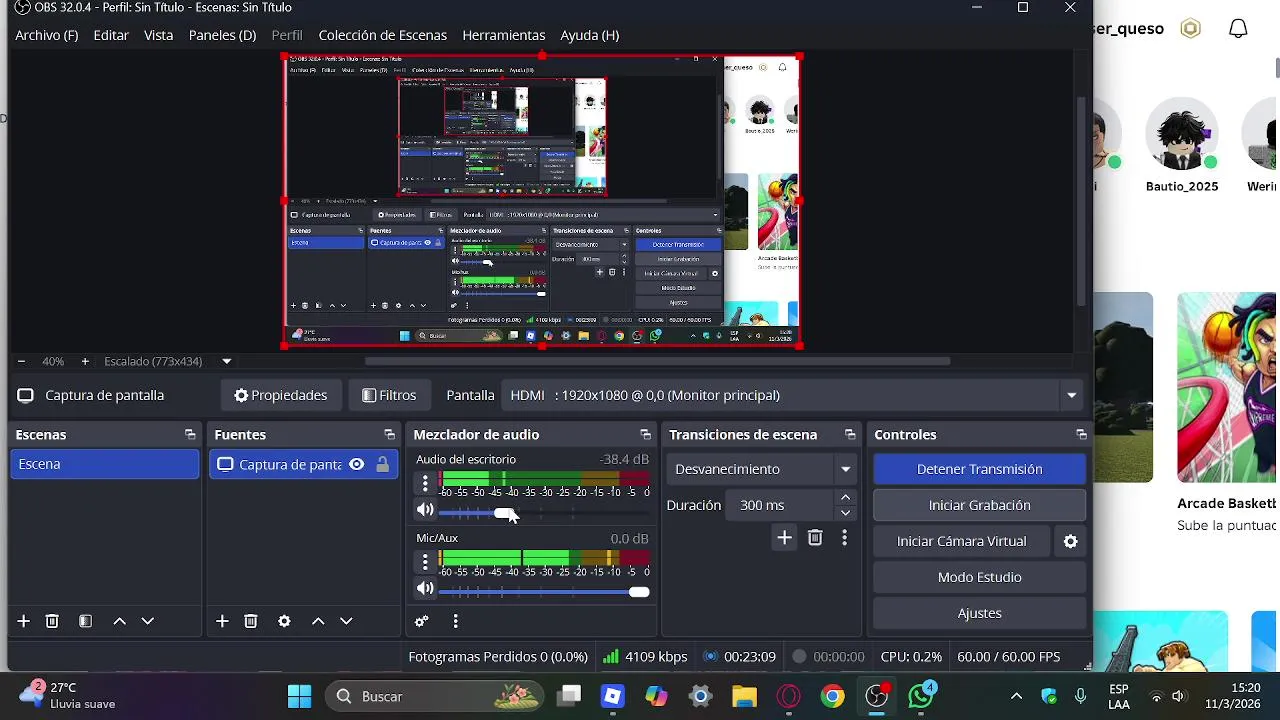Add a new scene with plus icon
This screenshot has height=720, width=1280.
click(x=23, y=621)
